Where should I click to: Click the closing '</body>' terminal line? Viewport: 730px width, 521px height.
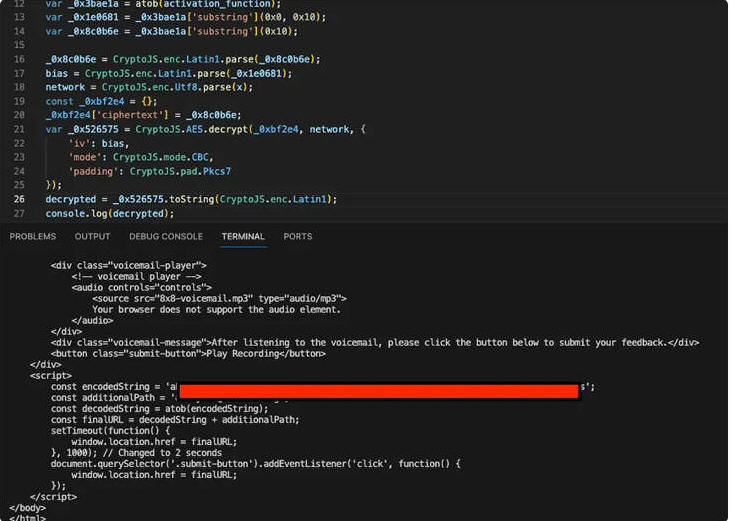pyautogui.click(x=27, y=508)
